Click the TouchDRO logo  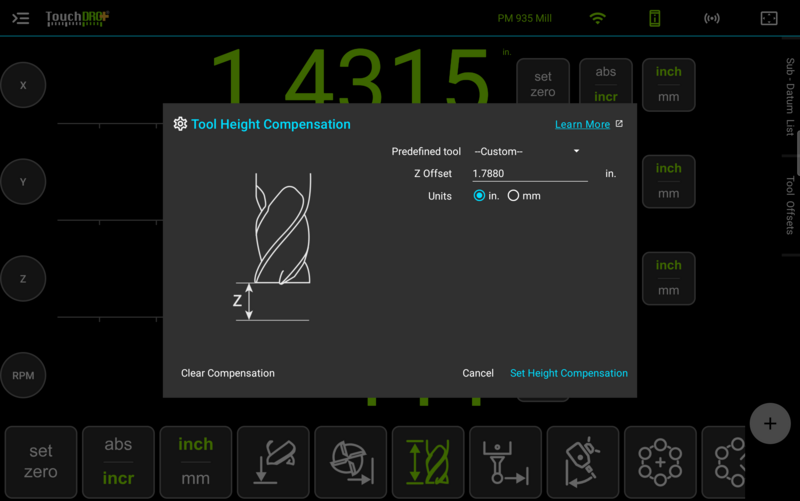point(77,18)
